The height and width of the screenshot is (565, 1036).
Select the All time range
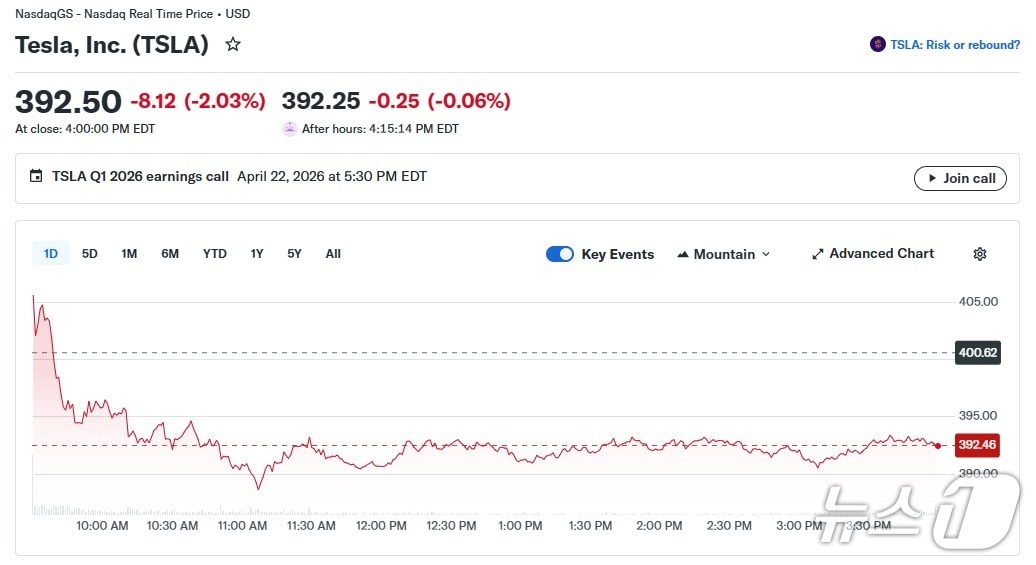(333, 254)
